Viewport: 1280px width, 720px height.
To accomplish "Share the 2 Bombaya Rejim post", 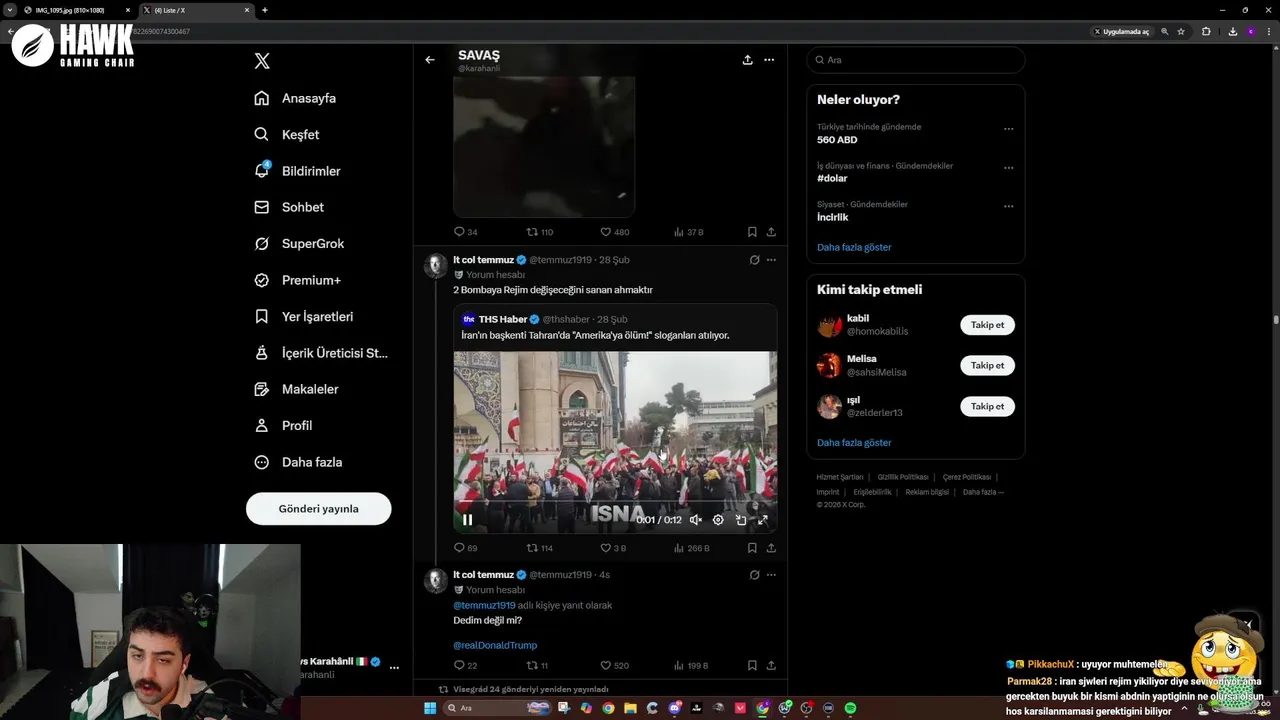I will (771, 548).
